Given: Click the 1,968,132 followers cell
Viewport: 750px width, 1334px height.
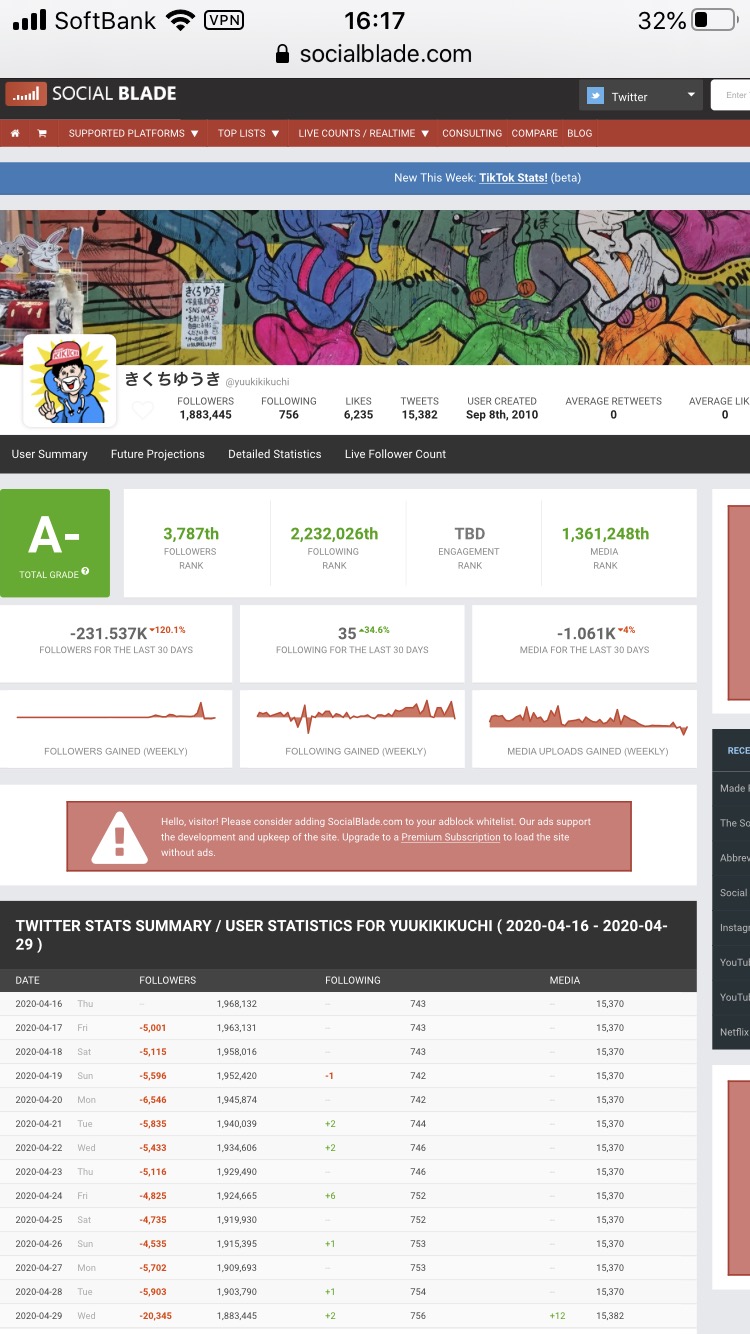Looking at the screenshot, I should pyautogui.click(x=236, y=1004).
